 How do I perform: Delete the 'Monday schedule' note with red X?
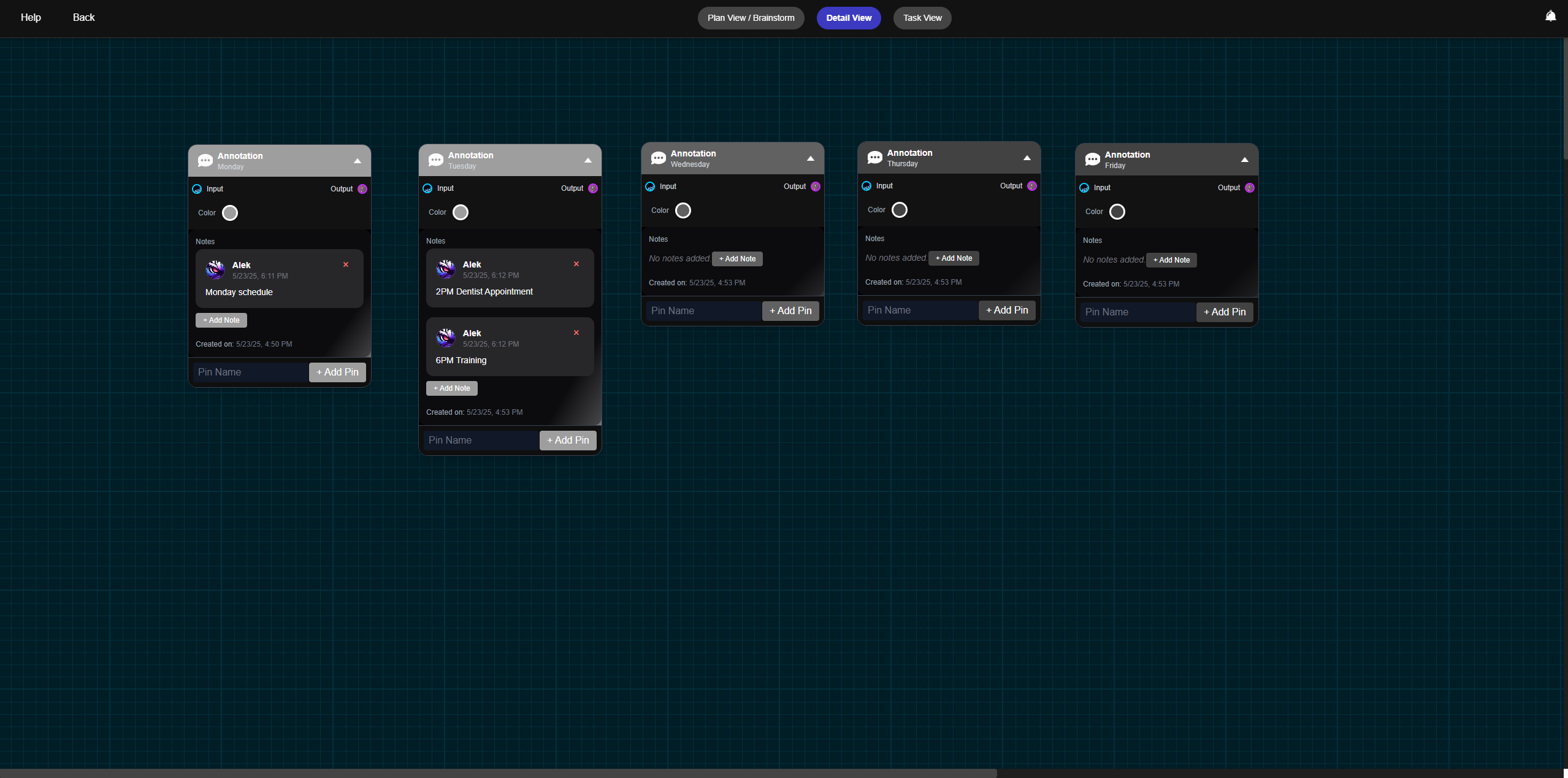point(346,264)
